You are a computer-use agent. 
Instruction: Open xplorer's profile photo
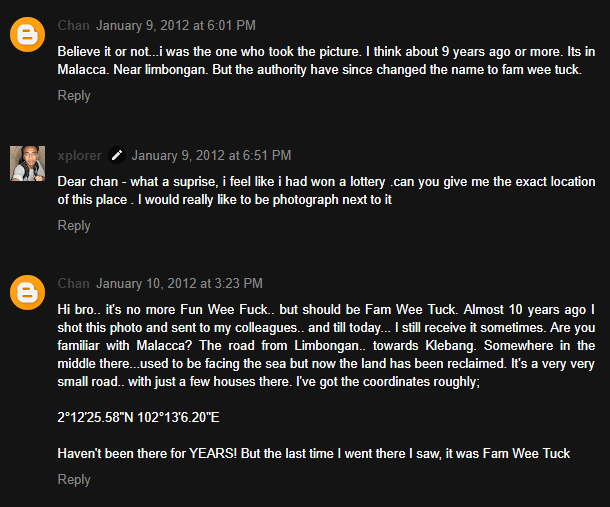coord(27,163)
